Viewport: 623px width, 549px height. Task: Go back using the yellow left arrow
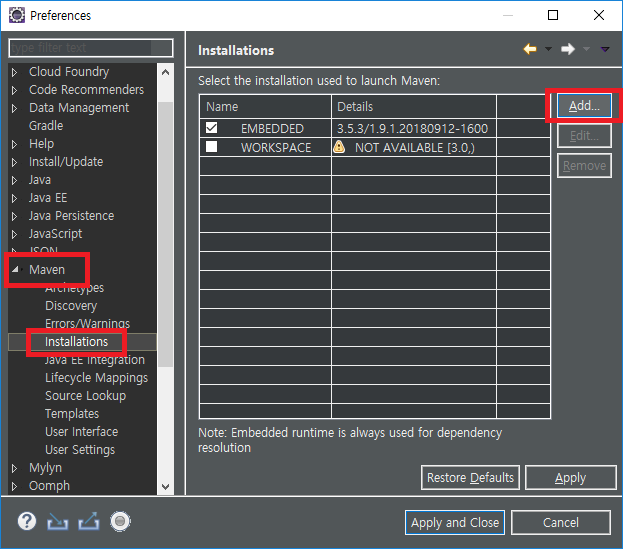click(530, 49)
